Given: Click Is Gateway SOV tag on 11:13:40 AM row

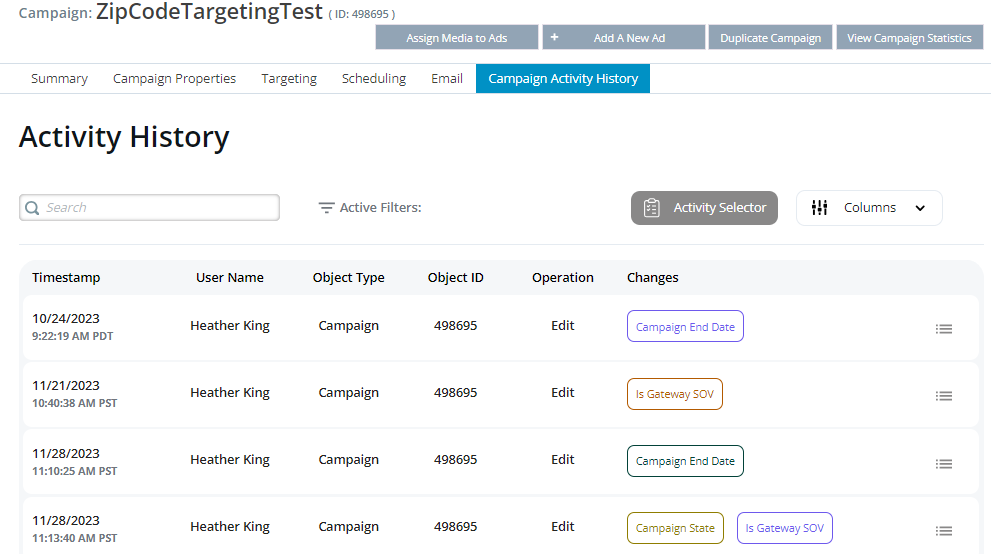Looking at the screenshot, I should point(785,528).
